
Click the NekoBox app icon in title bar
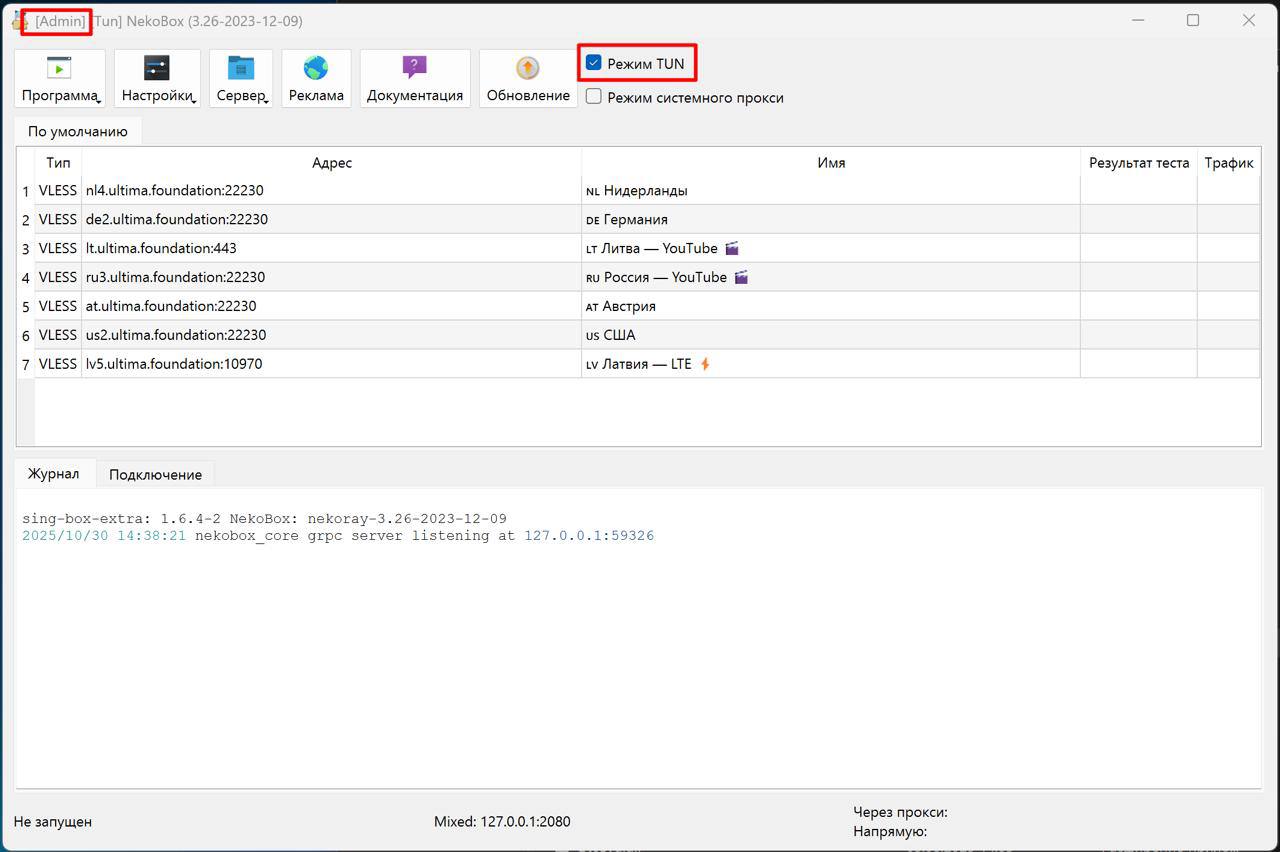point(19,21)
